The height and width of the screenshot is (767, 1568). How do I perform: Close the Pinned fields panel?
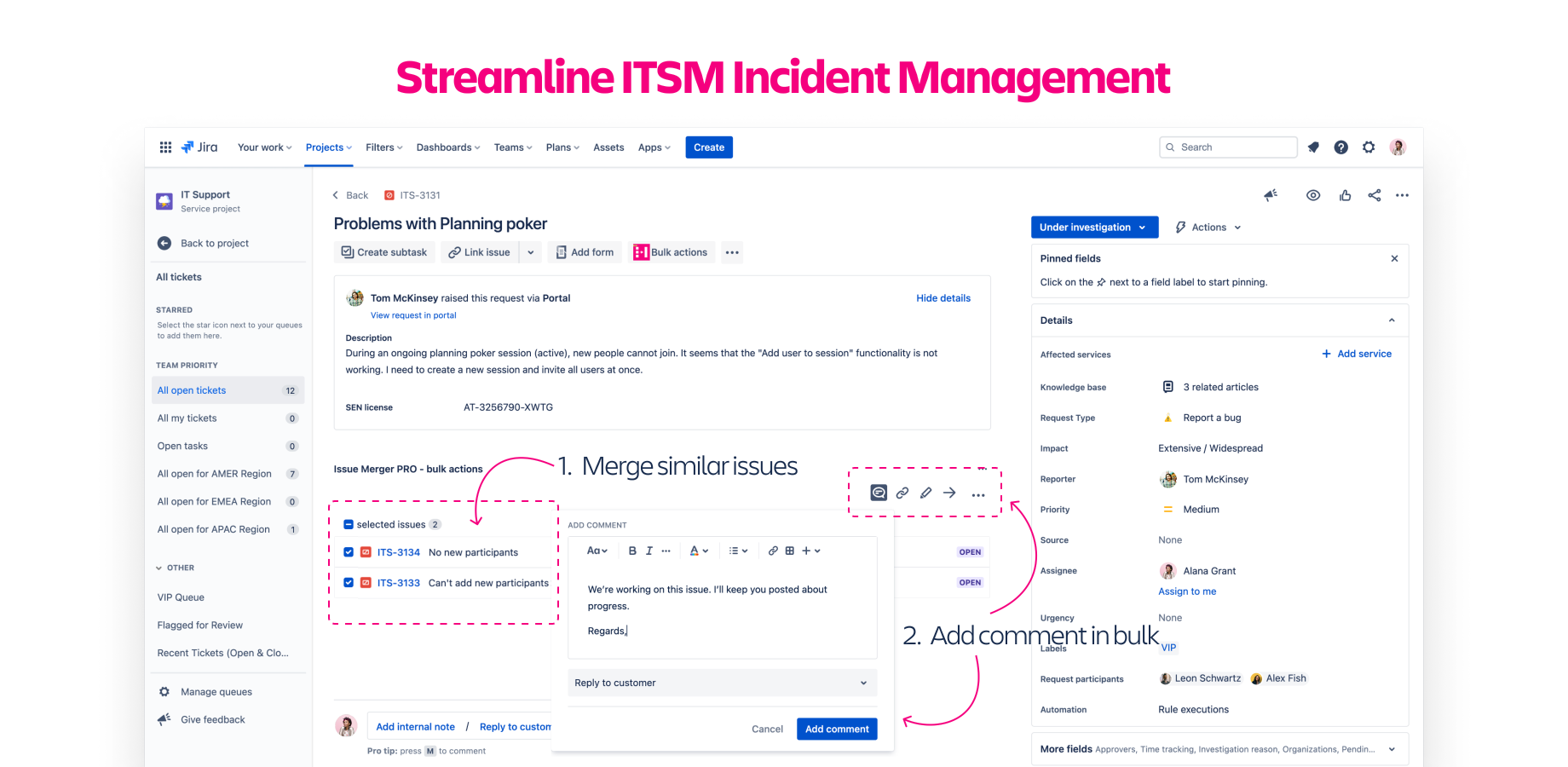click(1394, 258)
